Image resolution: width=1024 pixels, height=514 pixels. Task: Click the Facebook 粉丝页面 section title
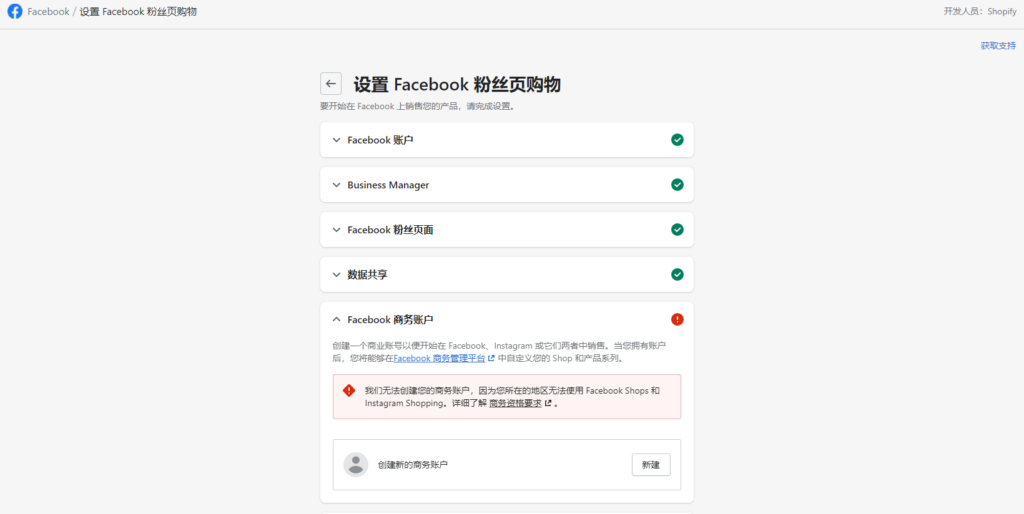tap(391, 230)
